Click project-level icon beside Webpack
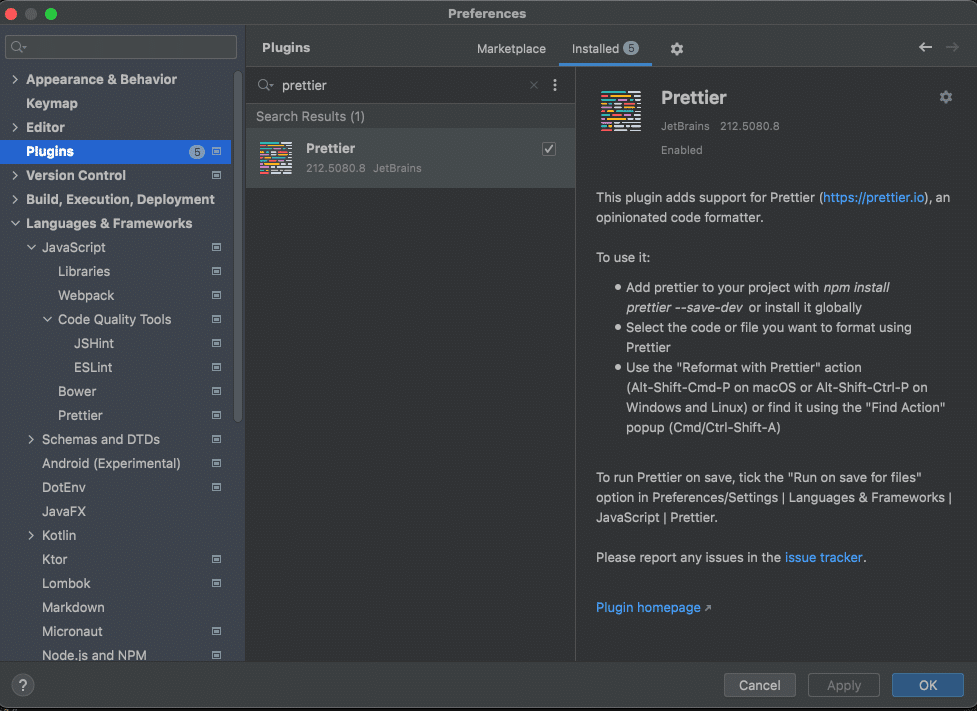The width and height of the screenshot is (977, 711). 217,295
